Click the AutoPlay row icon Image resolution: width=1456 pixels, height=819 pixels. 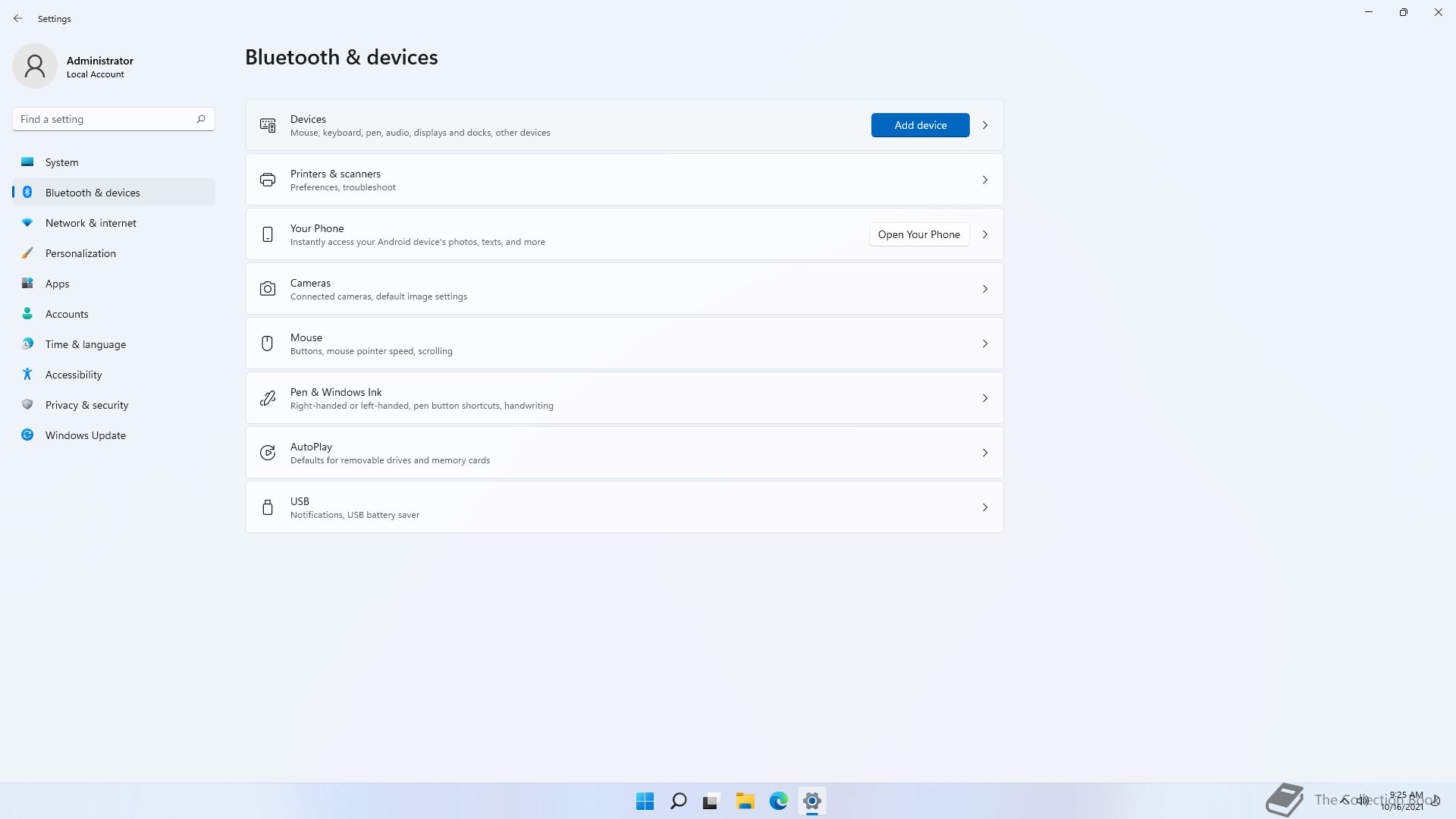268,453
